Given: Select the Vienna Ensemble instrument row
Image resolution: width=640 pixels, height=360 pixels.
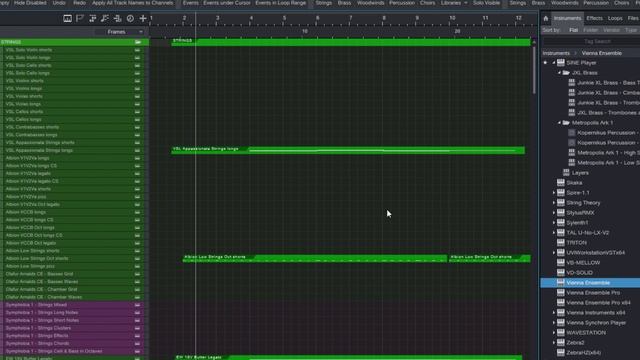Looking at the screenshot, I should coord(590,282).
